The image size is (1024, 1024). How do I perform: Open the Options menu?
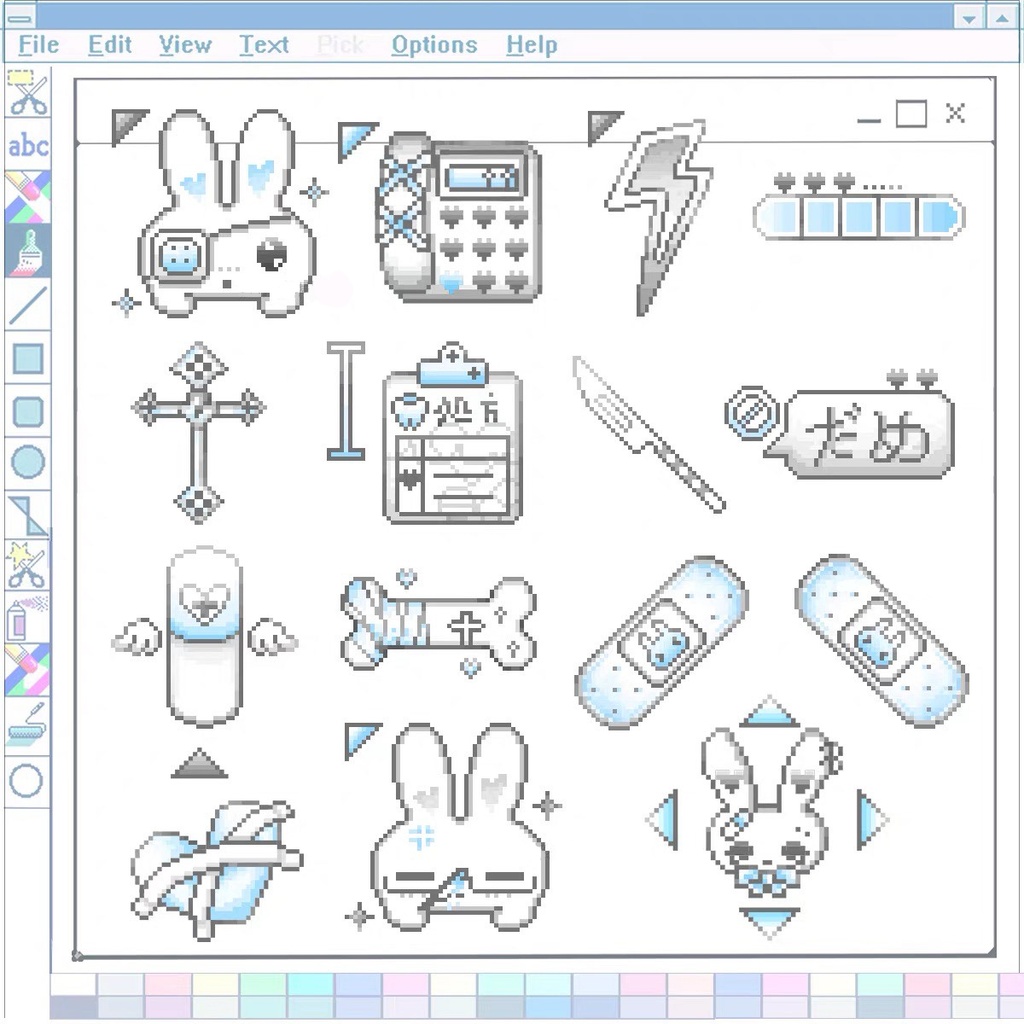pyautogui.click(x=434, y=45)
